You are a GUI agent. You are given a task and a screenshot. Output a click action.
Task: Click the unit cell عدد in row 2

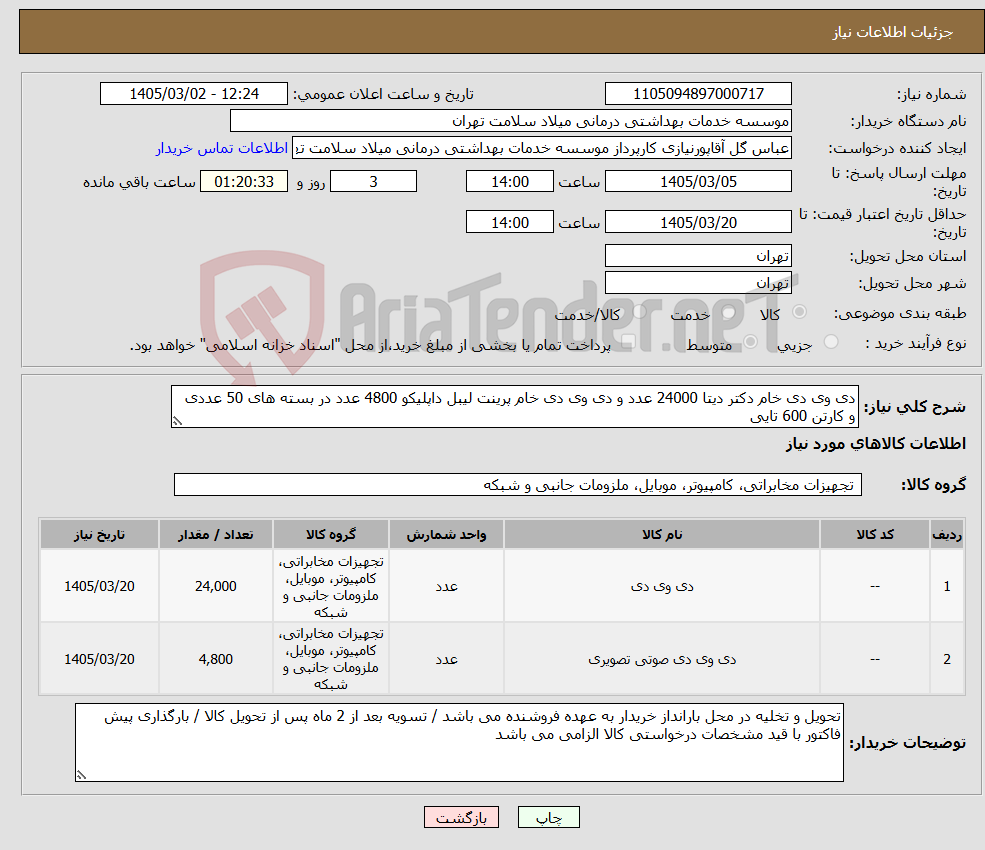pyautogui.click(x=446, y=659)
